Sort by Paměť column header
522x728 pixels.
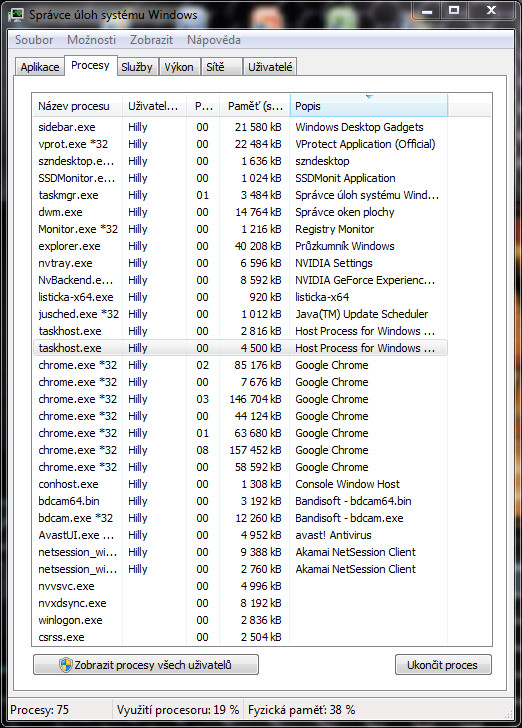(x=255, y=106)
